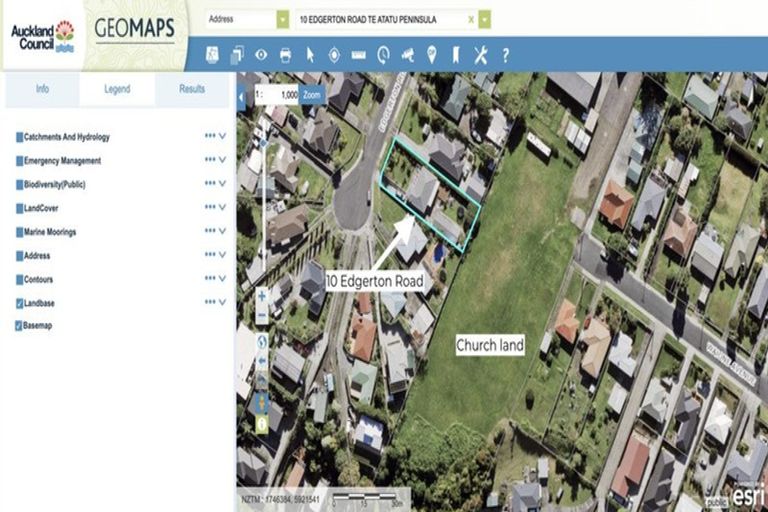Expand the Catchments And Hydrology chevron
This screenshot has width=768, height=512.
(222, 136)
